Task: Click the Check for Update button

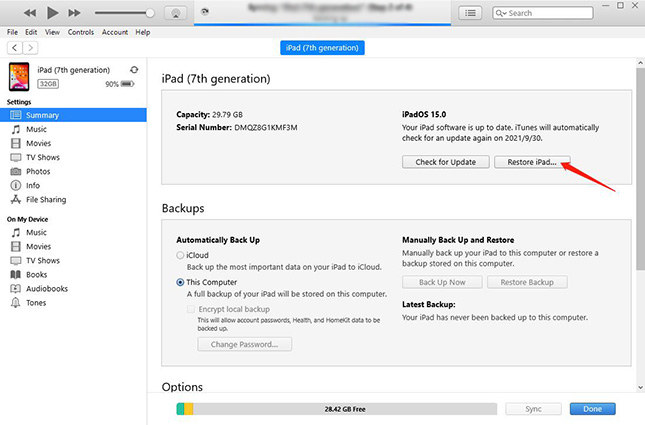Action: pyautogui.click(x=445, y=162)
